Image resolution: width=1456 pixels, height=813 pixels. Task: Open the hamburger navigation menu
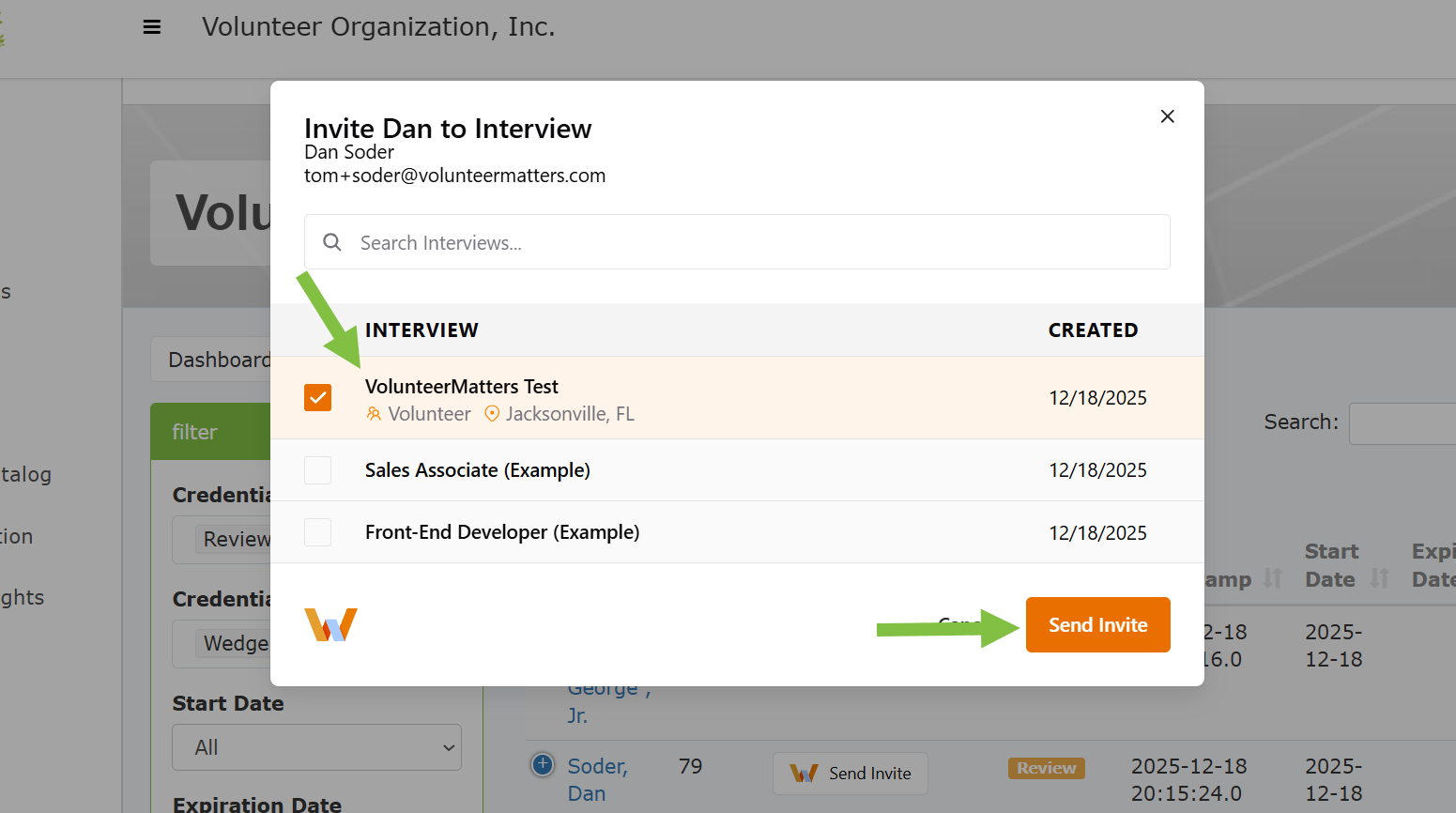pyautogui.click(x=151, y=27)
